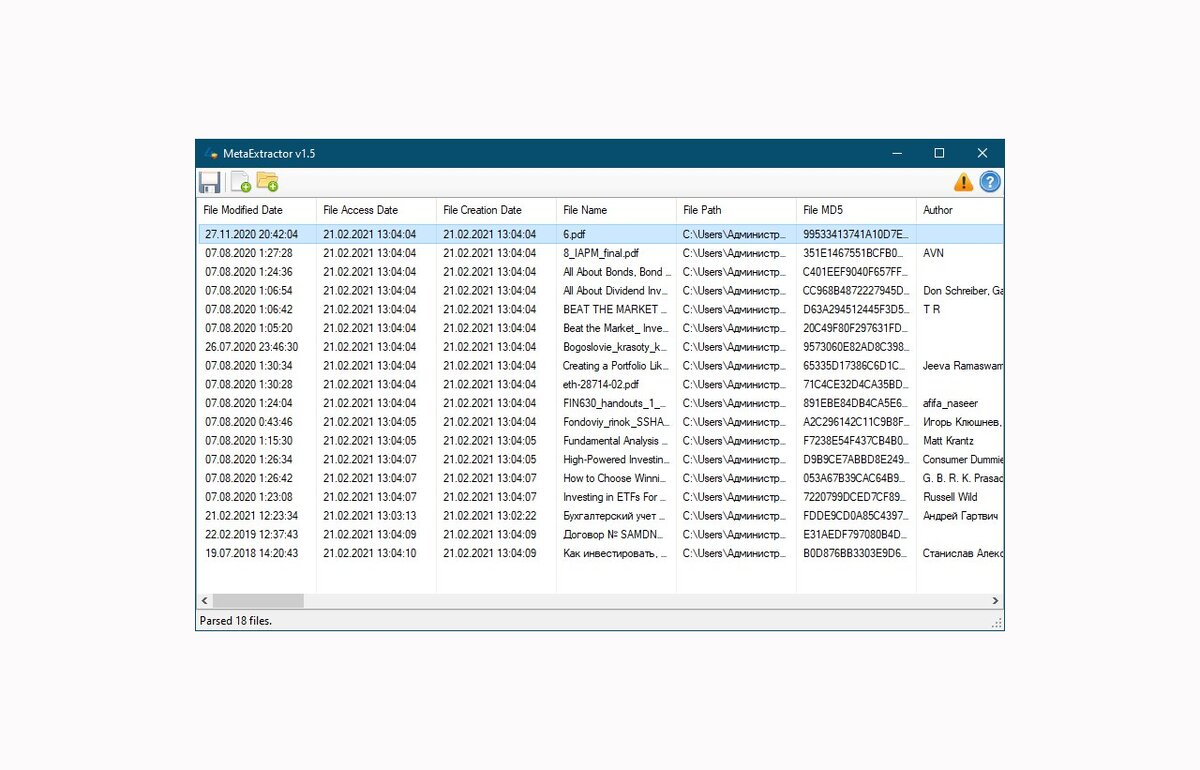
Task: Click modified date 22.02.2019 12:37:43
Action: click(x=251, y=534)
